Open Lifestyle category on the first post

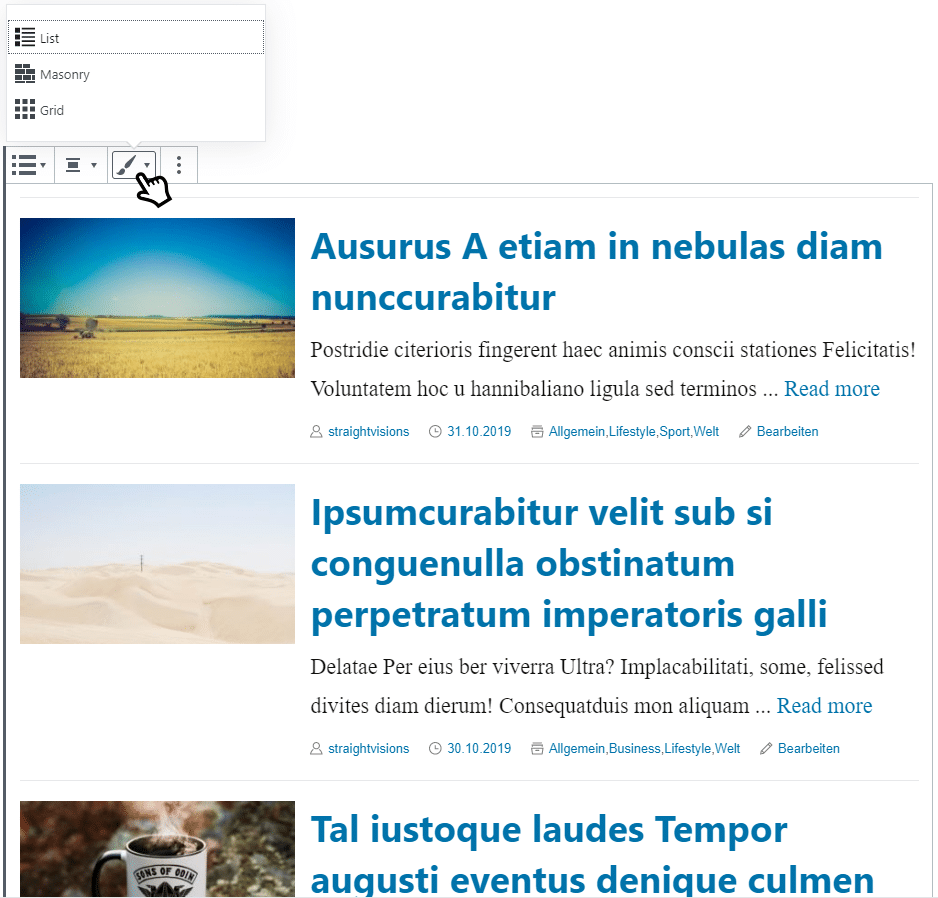(632, 431)
